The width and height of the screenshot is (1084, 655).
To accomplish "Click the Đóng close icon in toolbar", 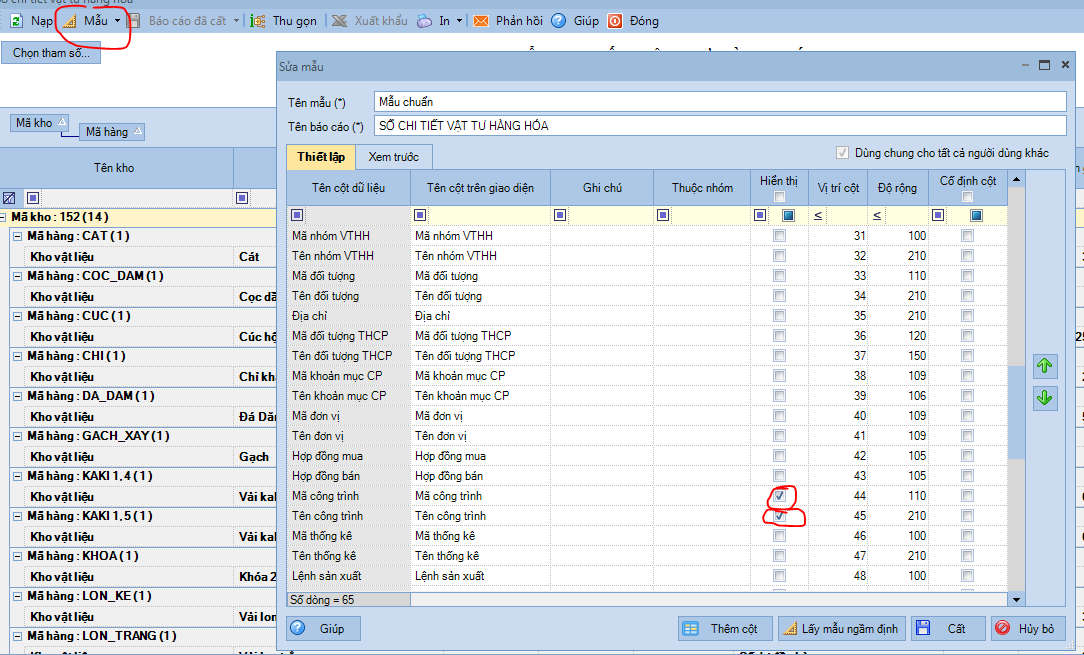I will tap(615, 21).
